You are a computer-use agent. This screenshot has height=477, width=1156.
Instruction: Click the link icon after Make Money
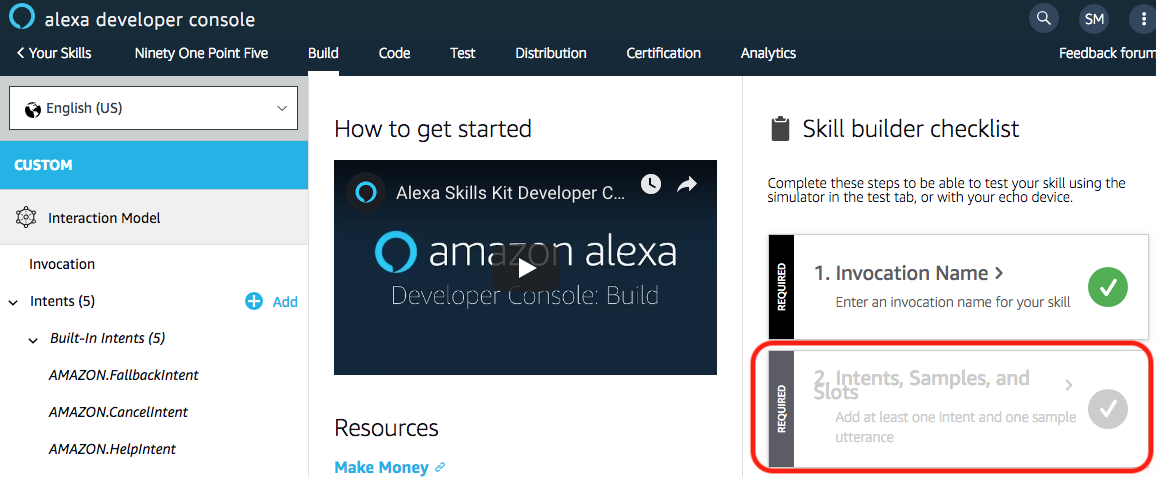click(440, 467)
